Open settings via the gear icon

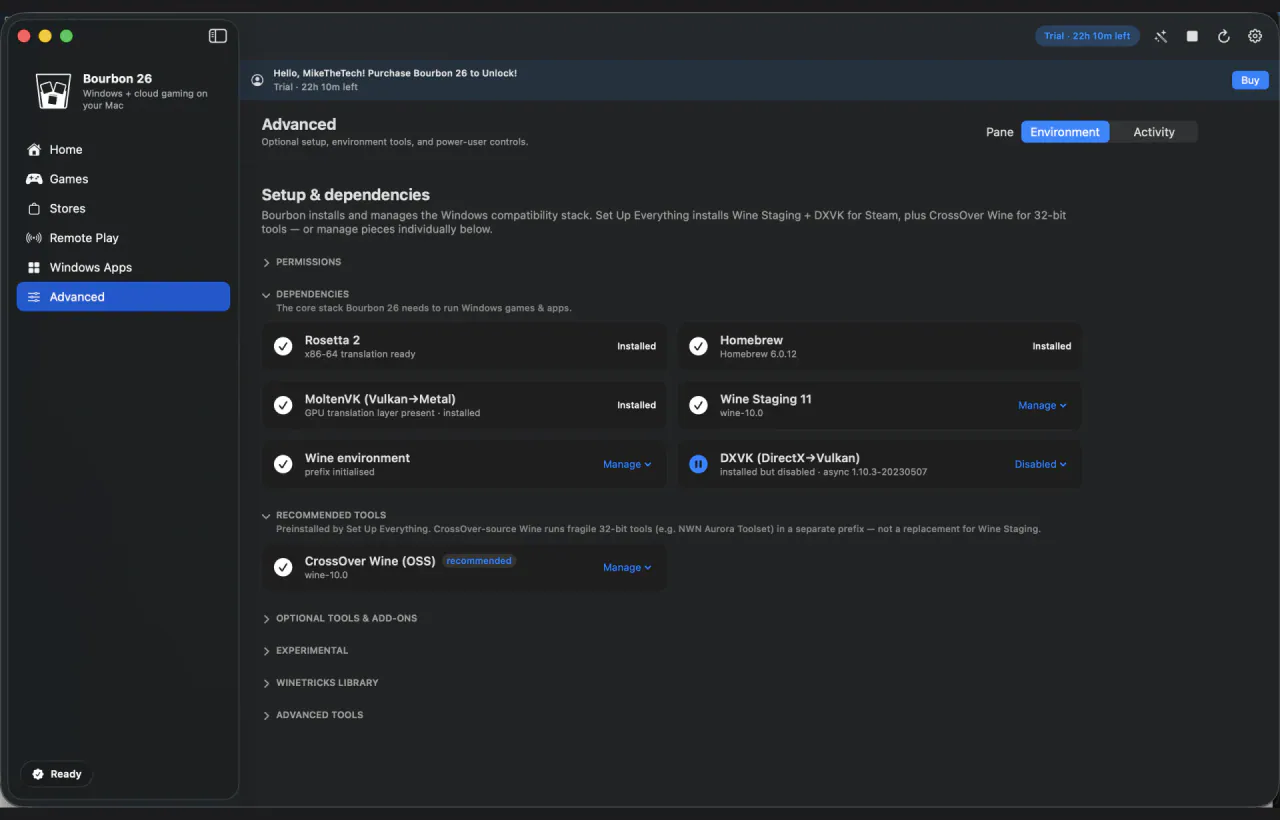coord(1255,36)
